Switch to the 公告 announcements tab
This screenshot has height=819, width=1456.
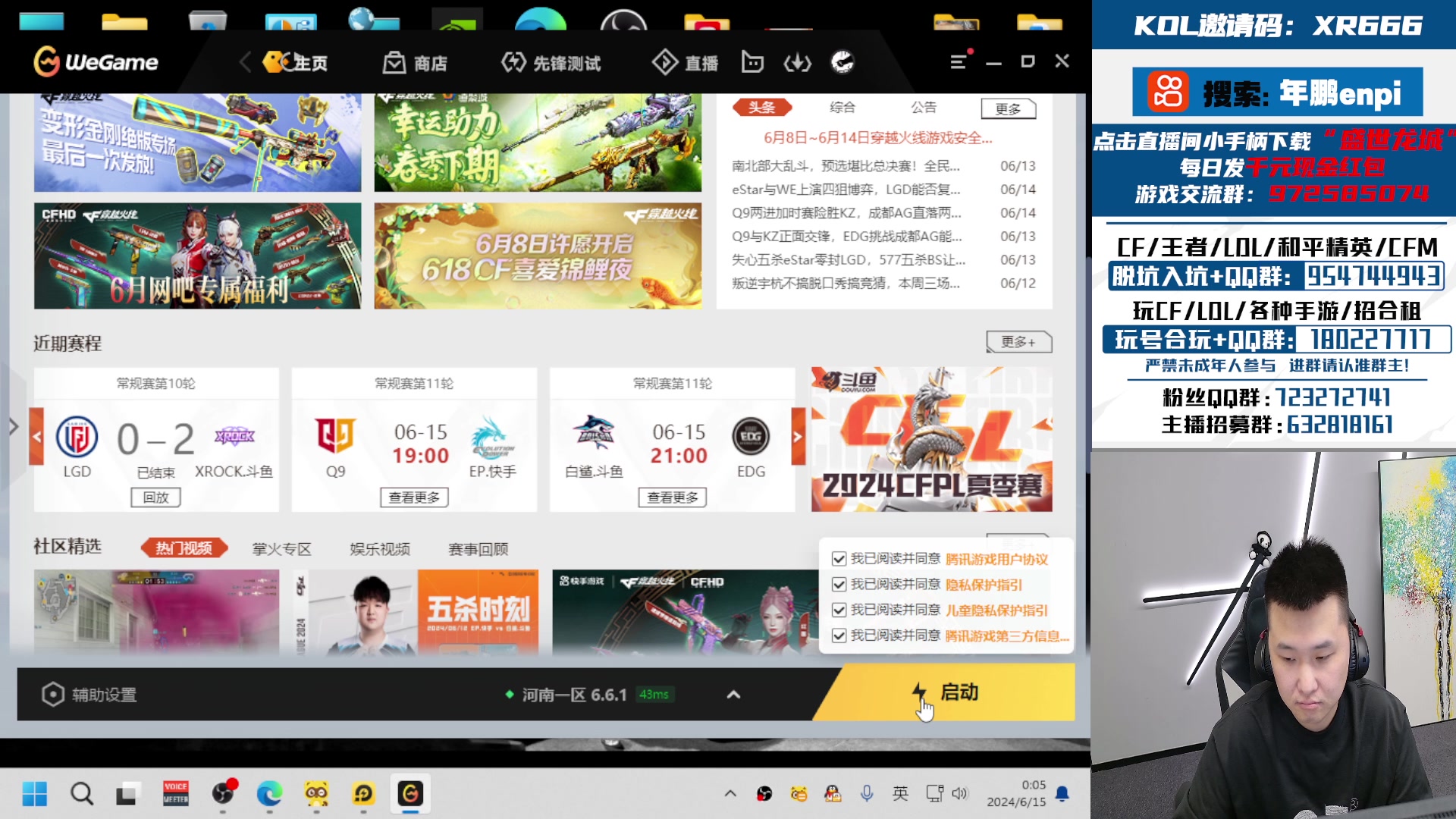[922, 108]
